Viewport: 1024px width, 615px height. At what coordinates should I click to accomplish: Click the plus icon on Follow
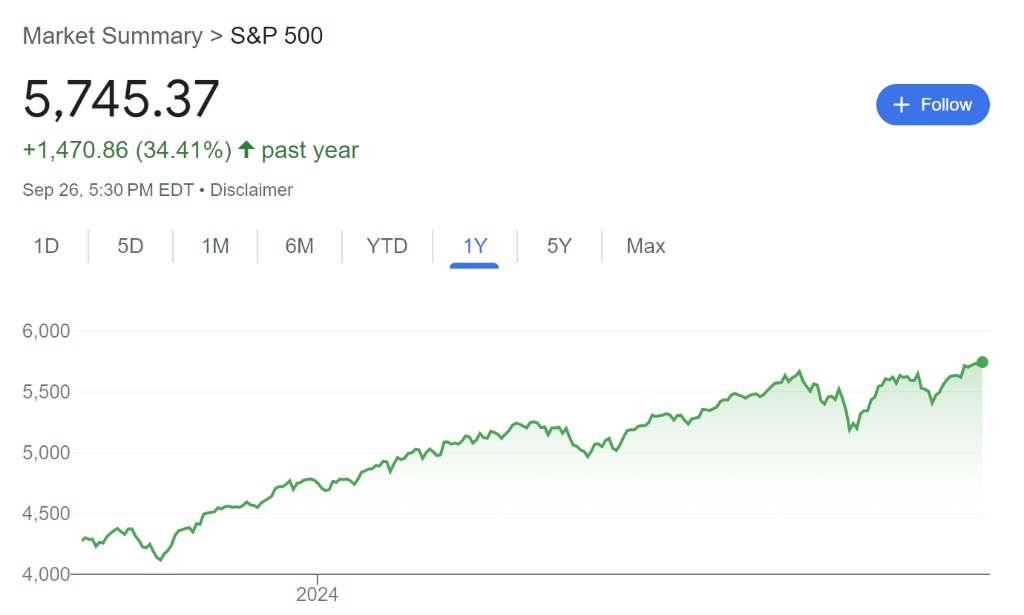(x=901, y=105)
